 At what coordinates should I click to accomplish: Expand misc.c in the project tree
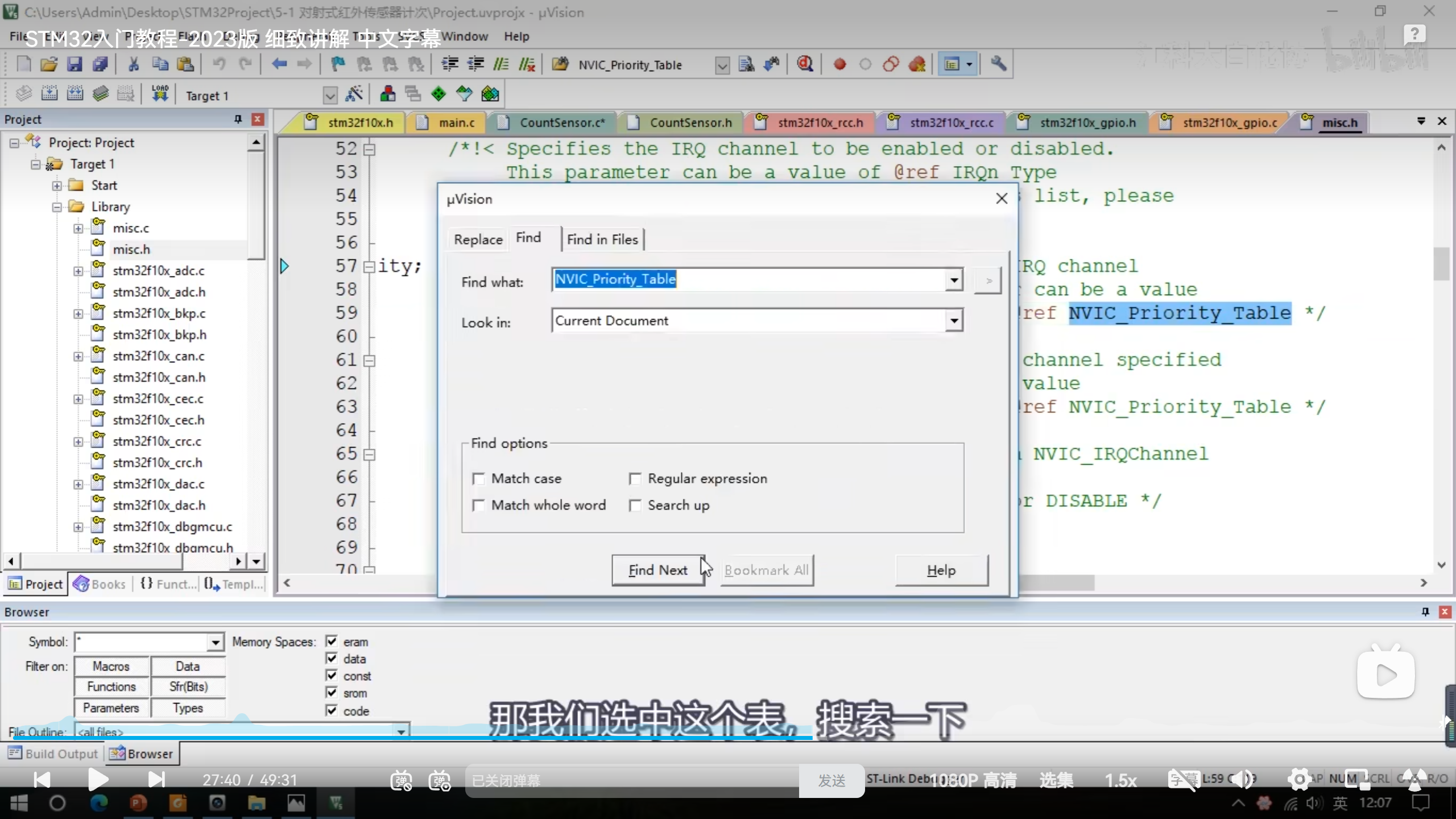[x=78, y=229]
